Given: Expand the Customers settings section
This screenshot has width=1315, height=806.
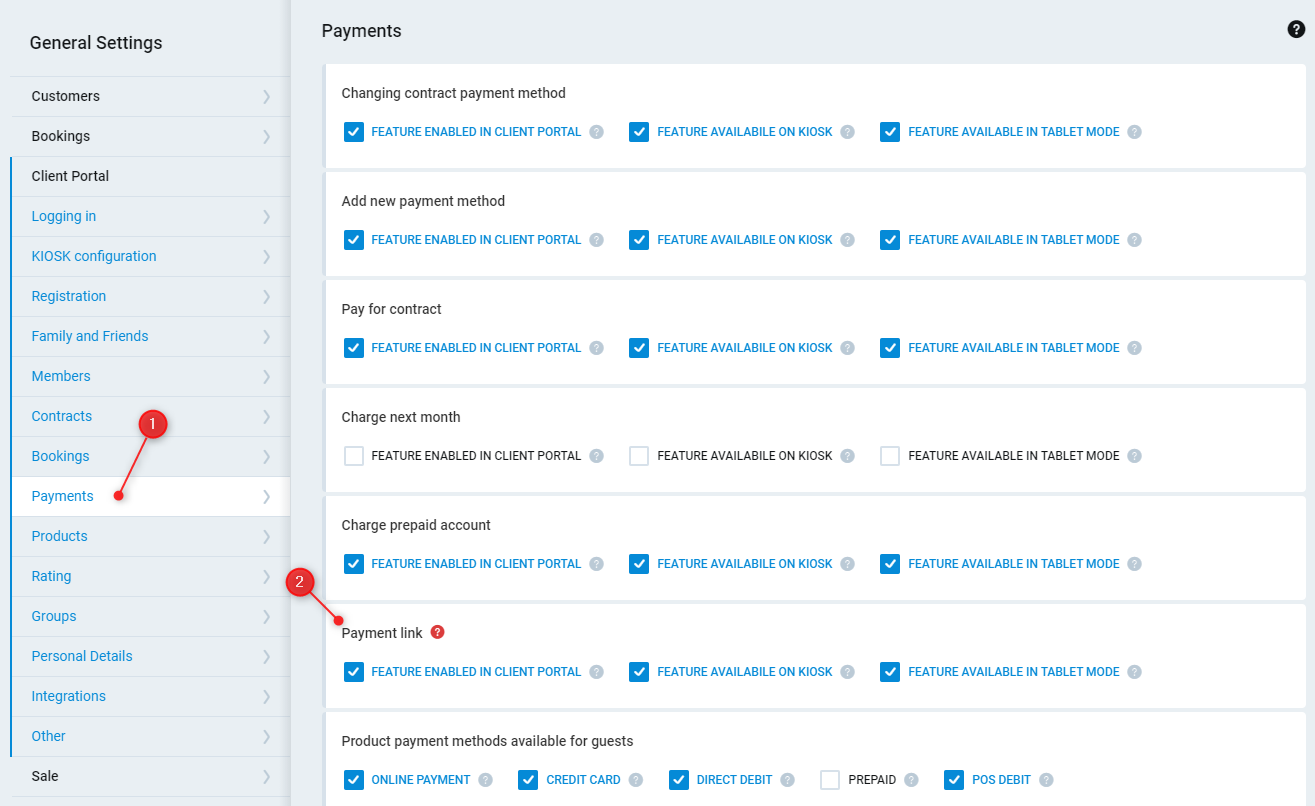Looking at the screenshot, I should (x=150, y=96).
